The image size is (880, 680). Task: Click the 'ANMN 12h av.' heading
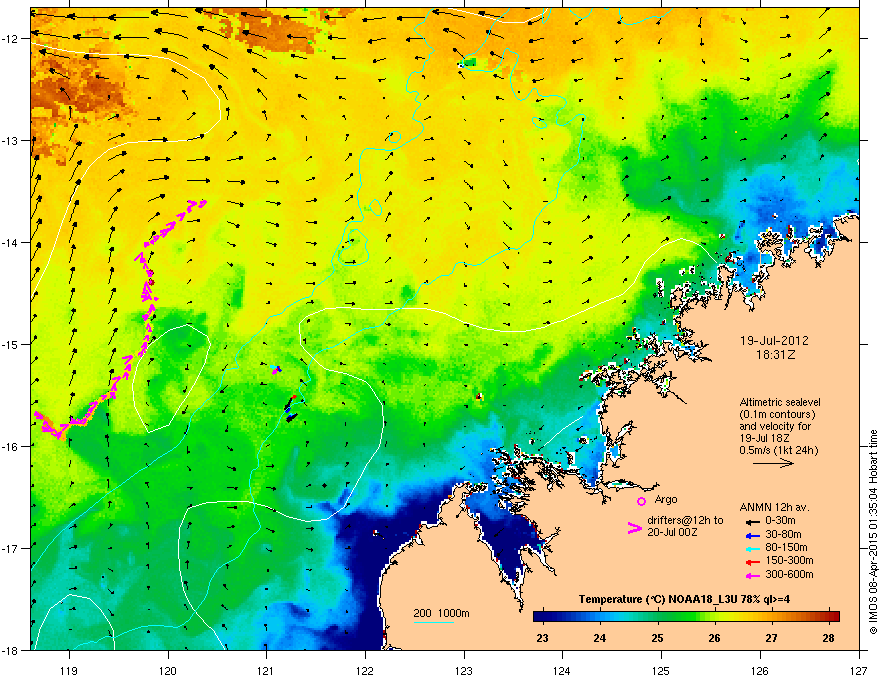pos(774,508)
